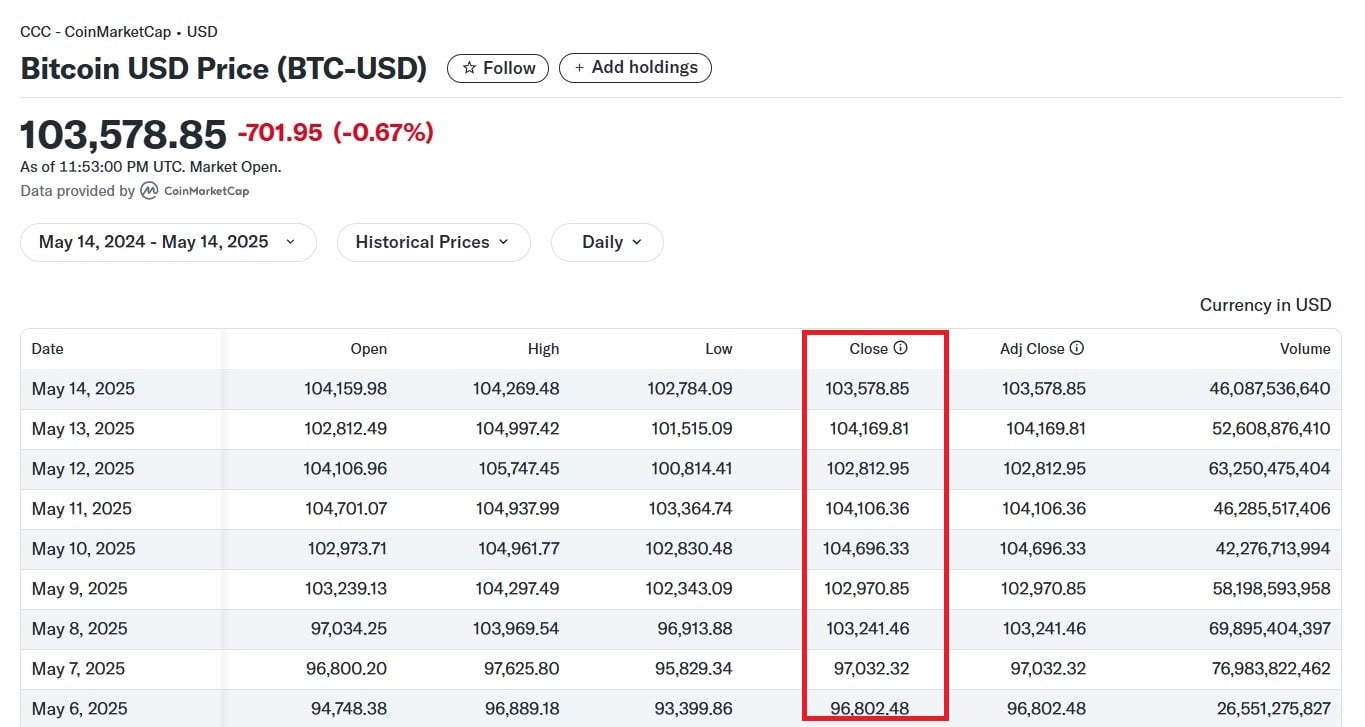Click the volume value 63,250,475,404
This screenshot has height=727, width=1365.
[1270, 469]
